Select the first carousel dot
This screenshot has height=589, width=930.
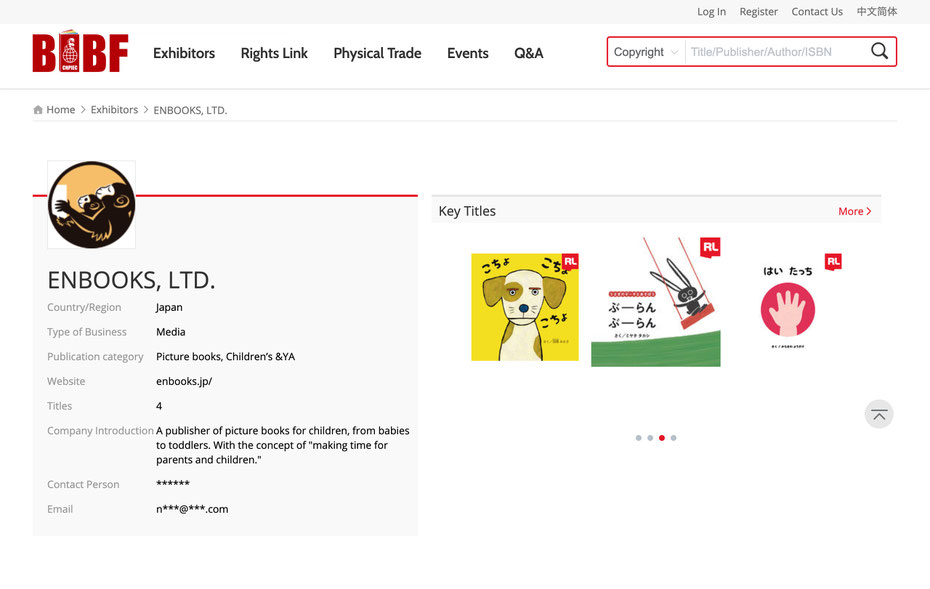tap(638, 438)
